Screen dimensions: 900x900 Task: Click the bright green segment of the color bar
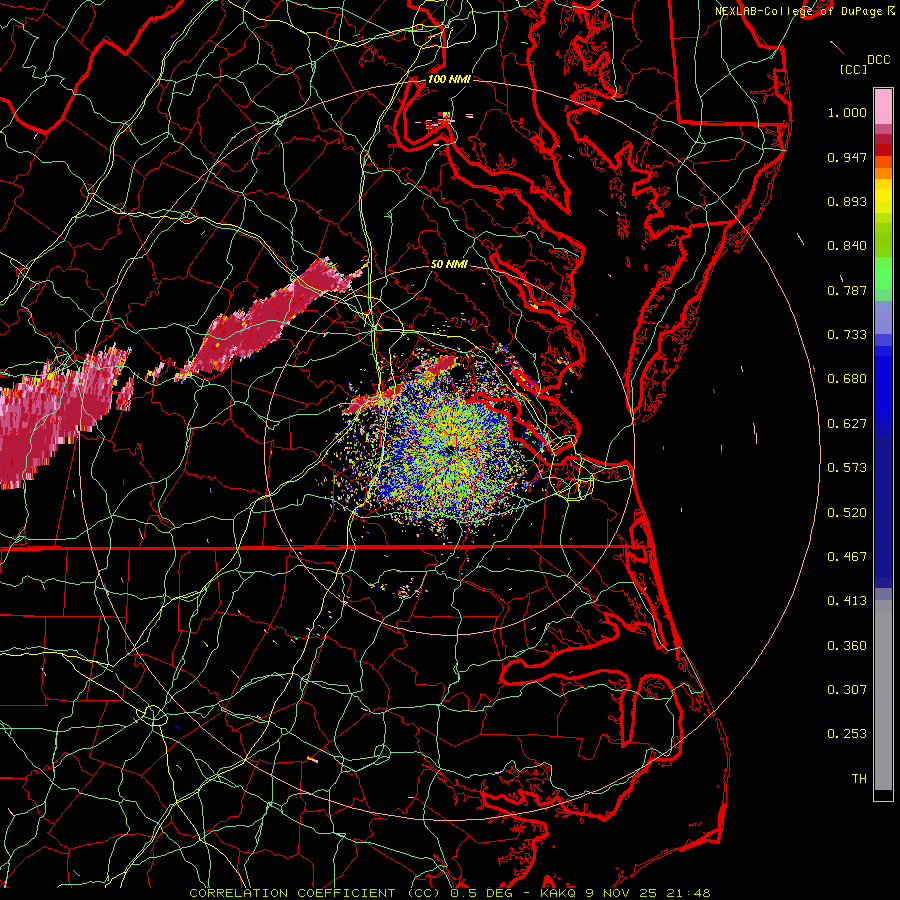pos(883,273)
